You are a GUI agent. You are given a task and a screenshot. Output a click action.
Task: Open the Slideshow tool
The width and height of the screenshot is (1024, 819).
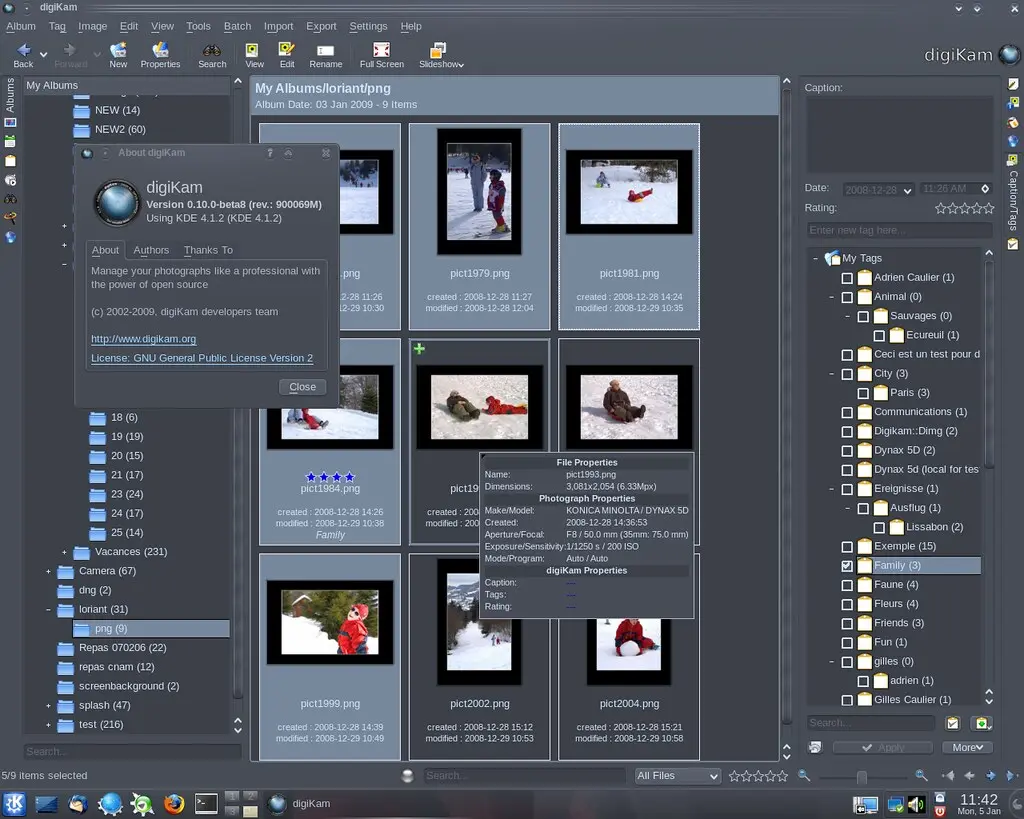point(441,54)
